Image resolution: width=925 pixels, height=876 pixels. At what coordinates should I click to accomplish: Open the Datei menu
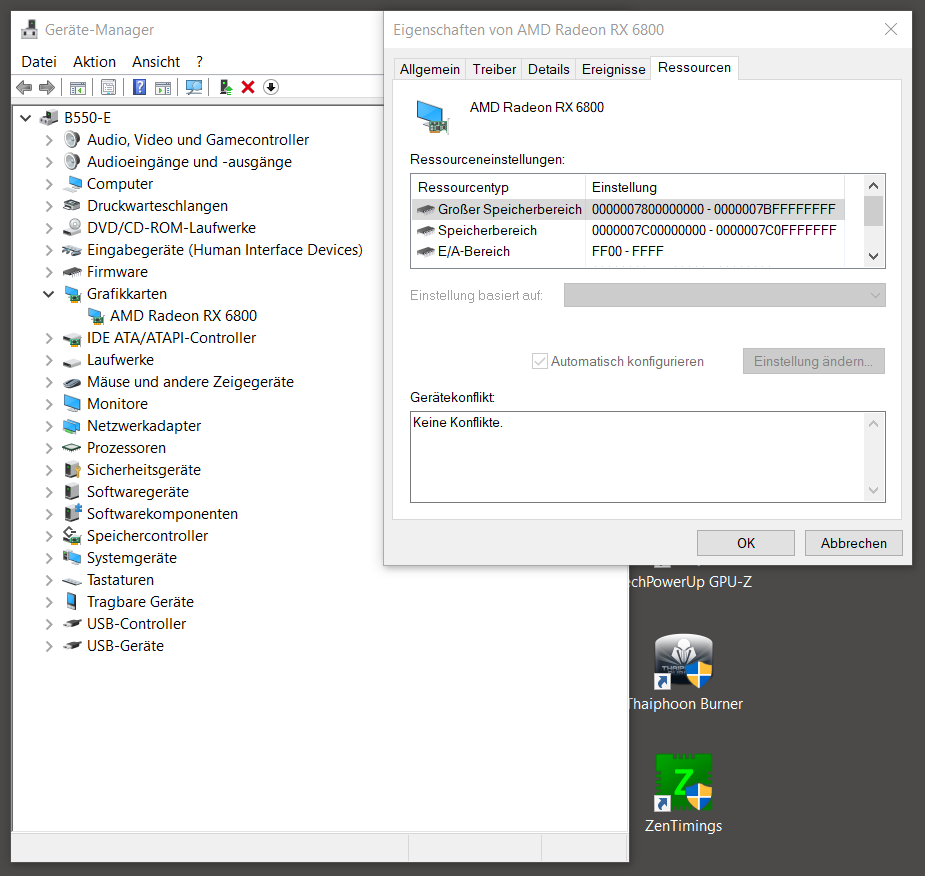(39, 62)
